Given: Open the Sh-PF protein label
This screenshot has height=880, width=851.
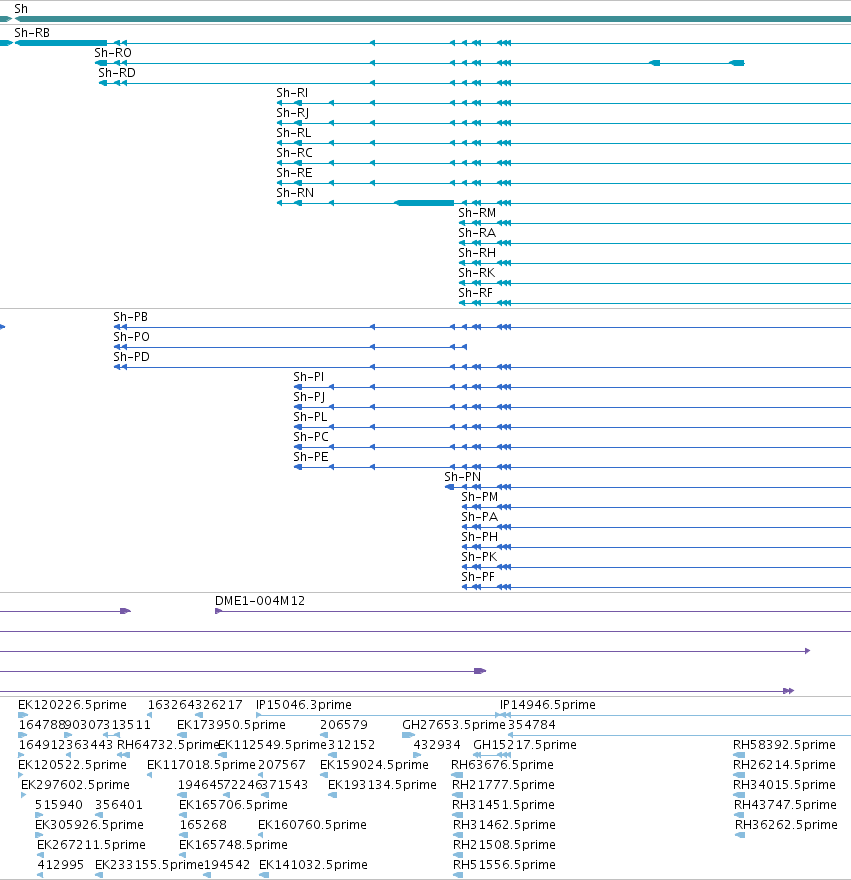Looking at the screenshot, I should coord(478,577).
